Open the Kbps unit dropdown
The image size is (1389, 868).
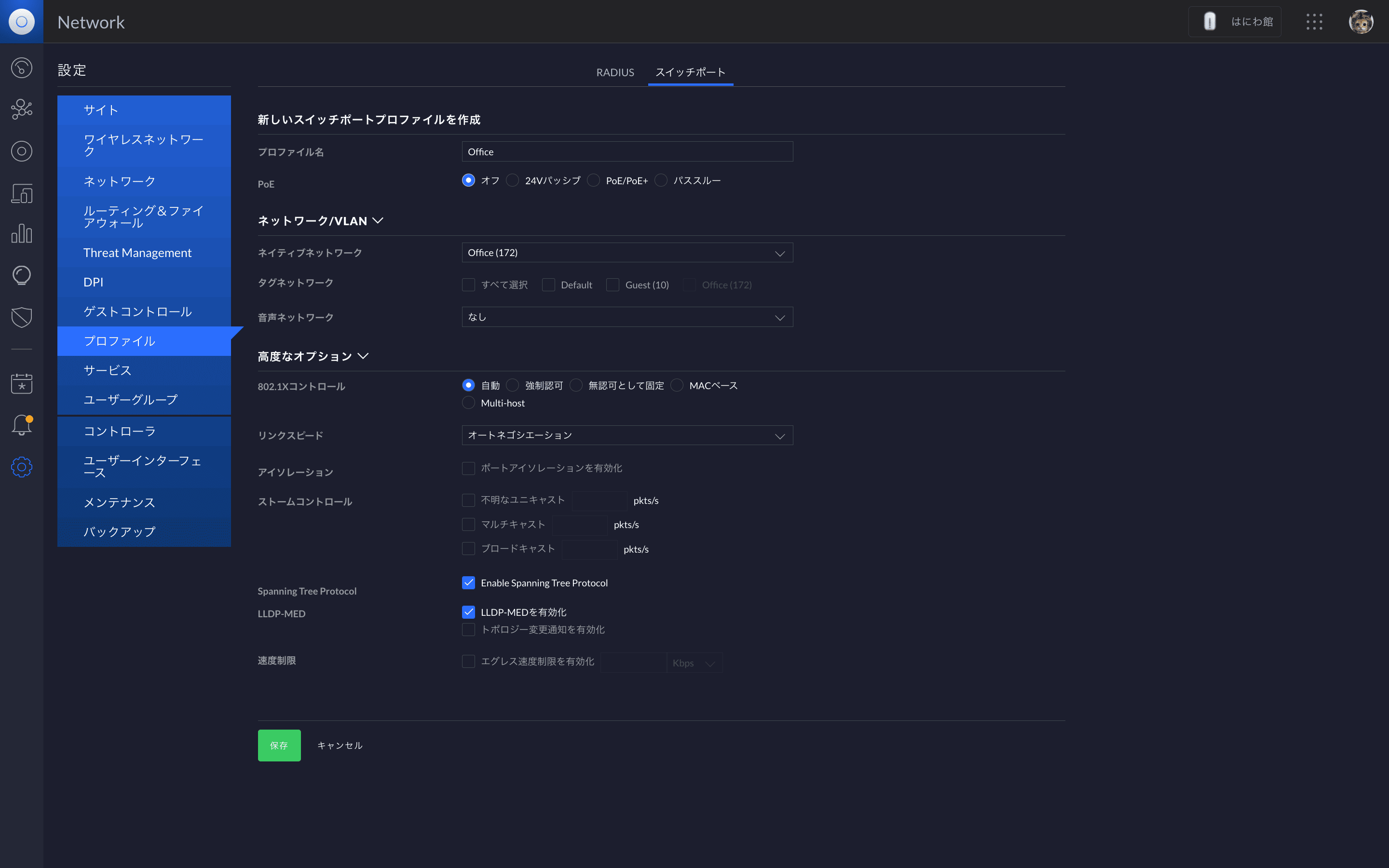[x=694, y=663]
